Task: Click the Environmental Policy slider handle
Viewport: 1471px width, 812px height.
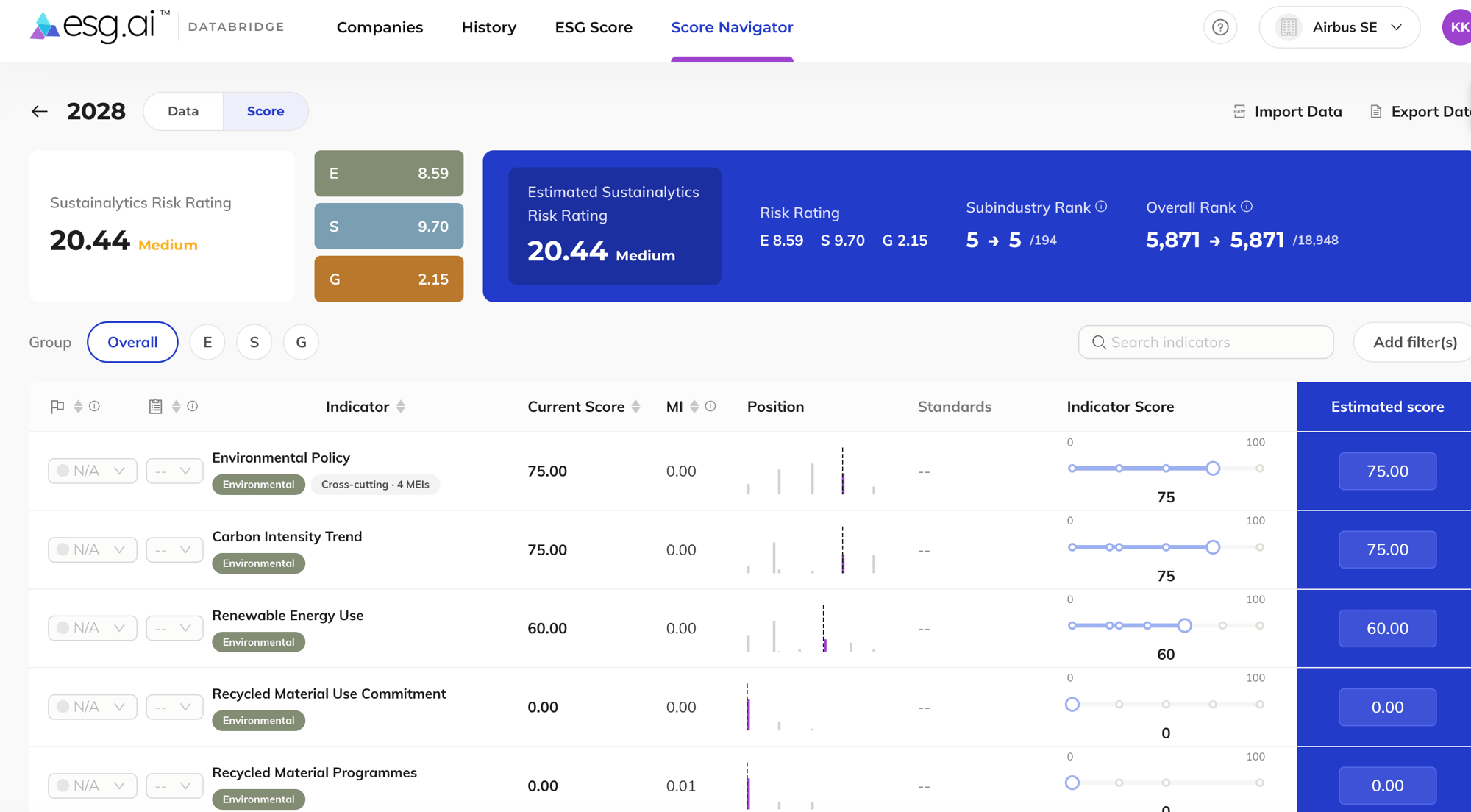Action: 1213,469
